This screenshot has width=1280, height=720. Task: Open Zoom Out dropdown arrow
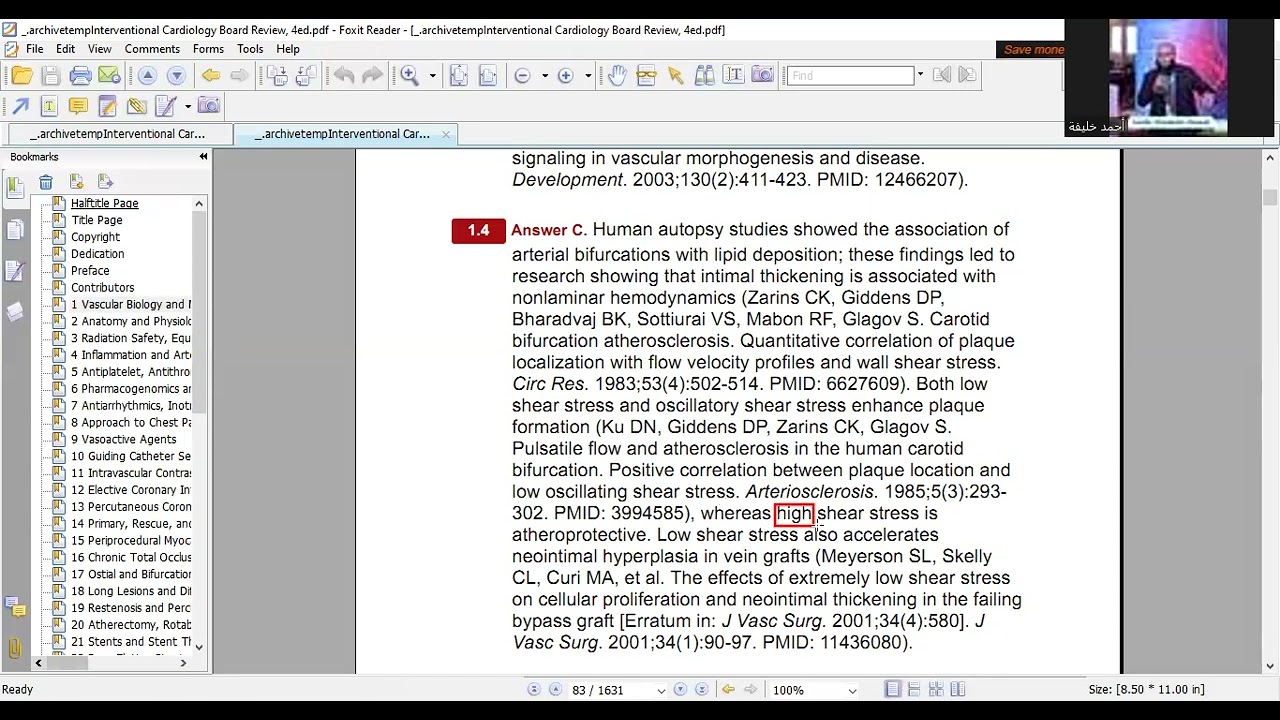click(x=544, y=76)
